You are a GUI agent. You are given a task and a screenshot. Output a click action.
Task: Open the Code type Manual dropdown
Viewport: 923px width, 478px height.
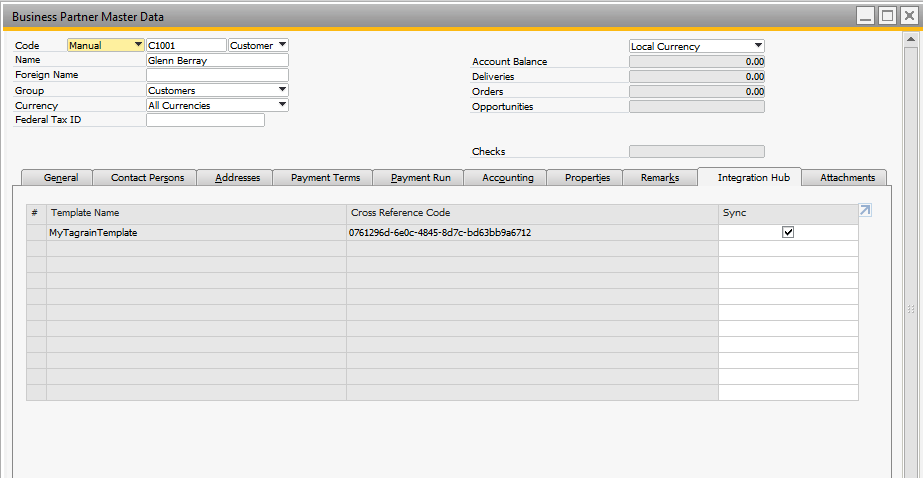[137, 45]
